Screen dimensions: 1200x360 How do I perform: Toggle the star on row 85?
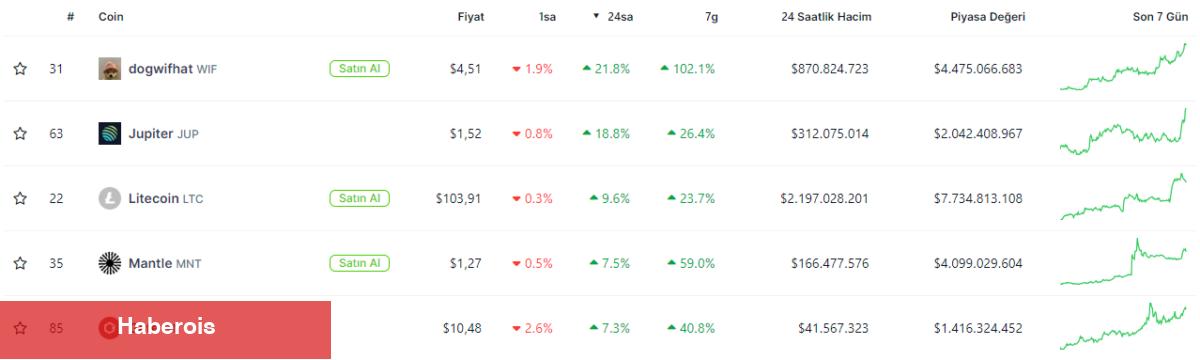(20, 328)
